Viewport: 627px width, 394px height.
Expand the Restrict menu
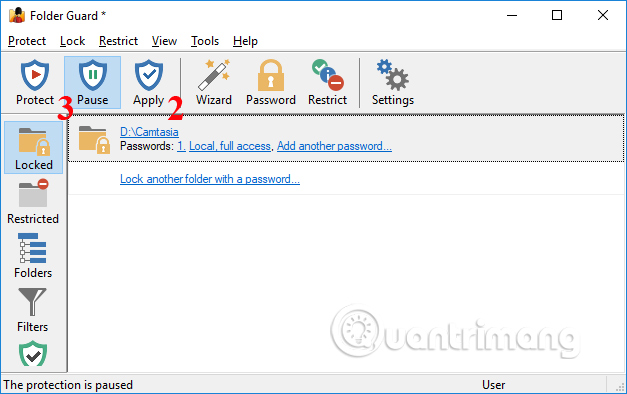(x=118, y=41)
